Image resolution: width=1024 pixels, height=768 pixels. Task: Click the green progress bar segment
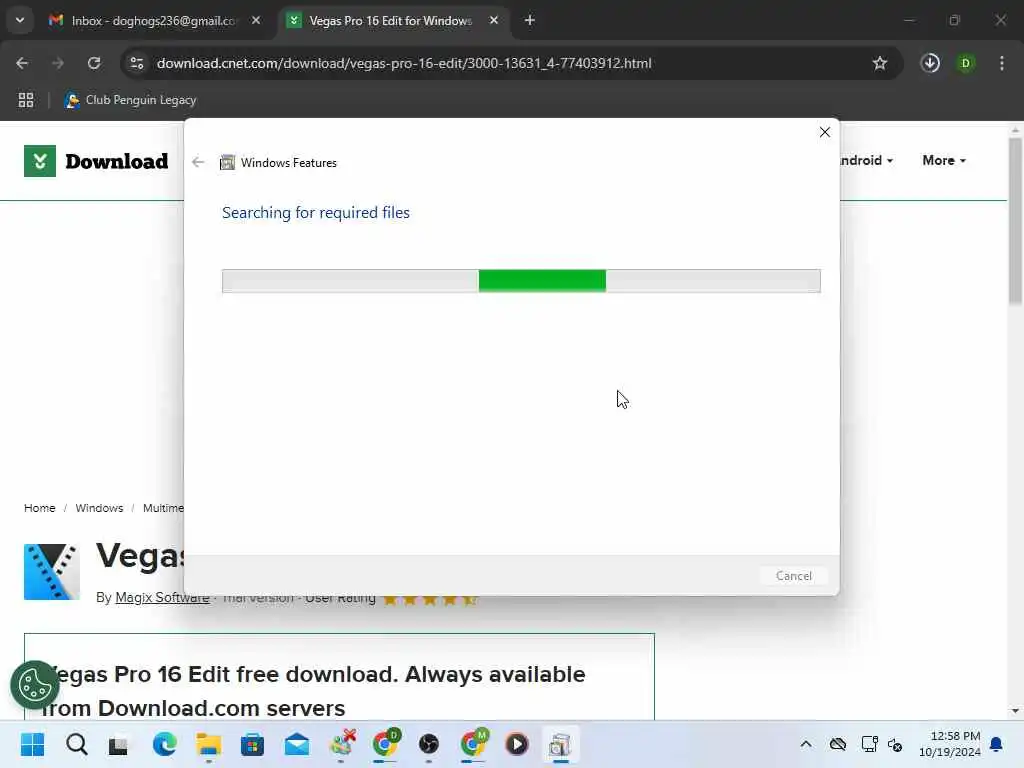542,281
